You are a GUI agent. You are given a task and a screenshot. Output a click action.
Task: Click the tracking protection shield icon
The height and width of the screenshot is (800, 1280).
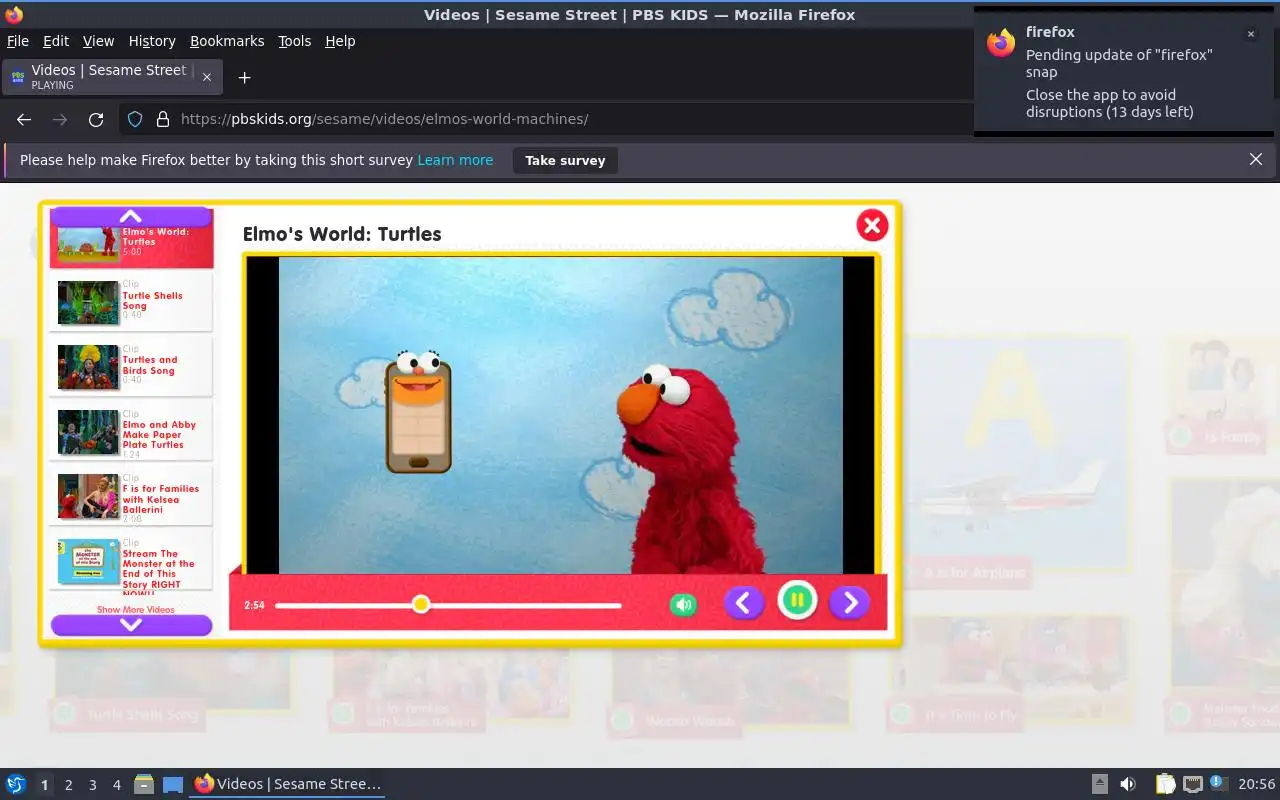point(135,119)
